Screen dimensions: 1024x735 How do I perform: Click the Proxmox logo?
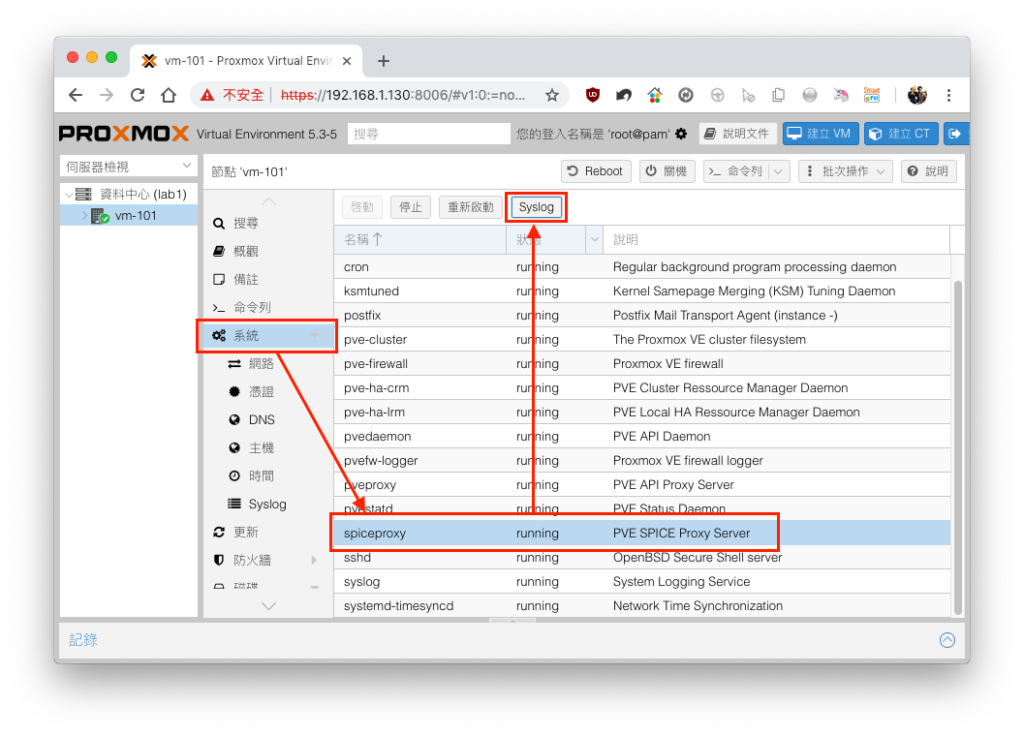pos(124,134)
